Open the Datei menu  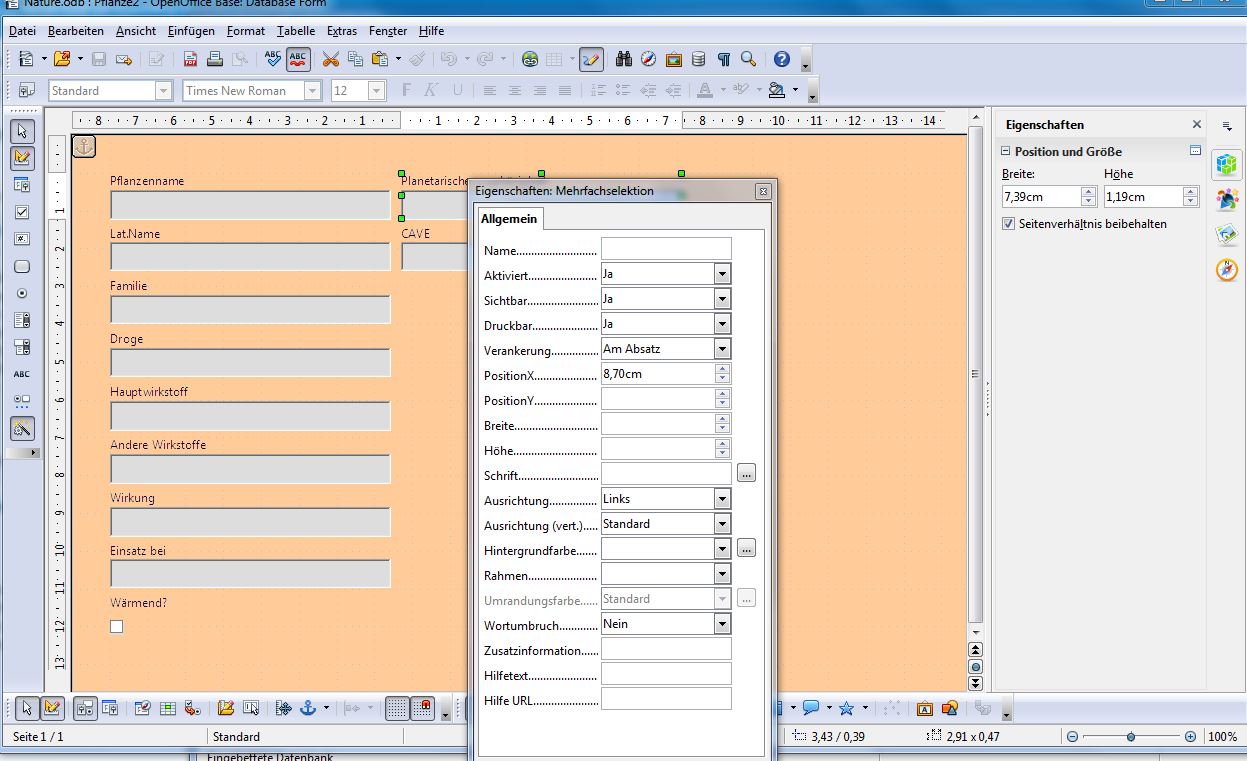22,31
